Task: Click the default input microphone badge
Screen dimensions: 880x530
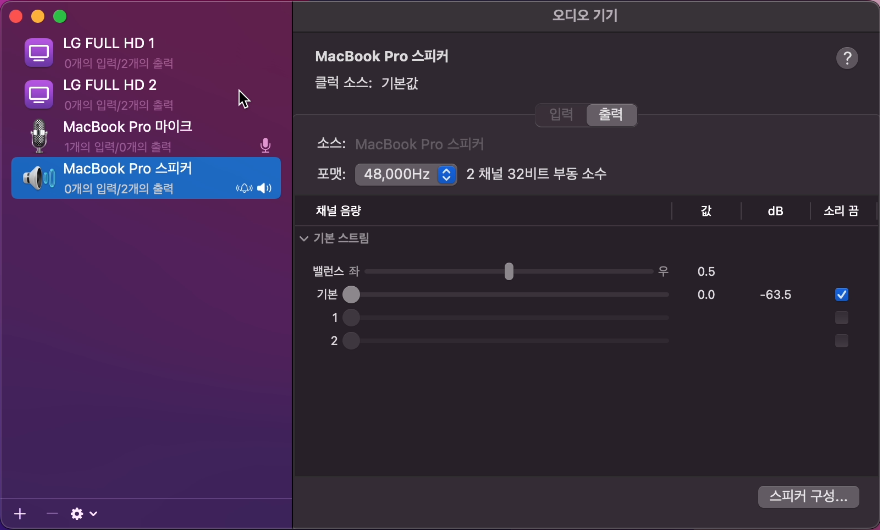Action: coord(265,146)
